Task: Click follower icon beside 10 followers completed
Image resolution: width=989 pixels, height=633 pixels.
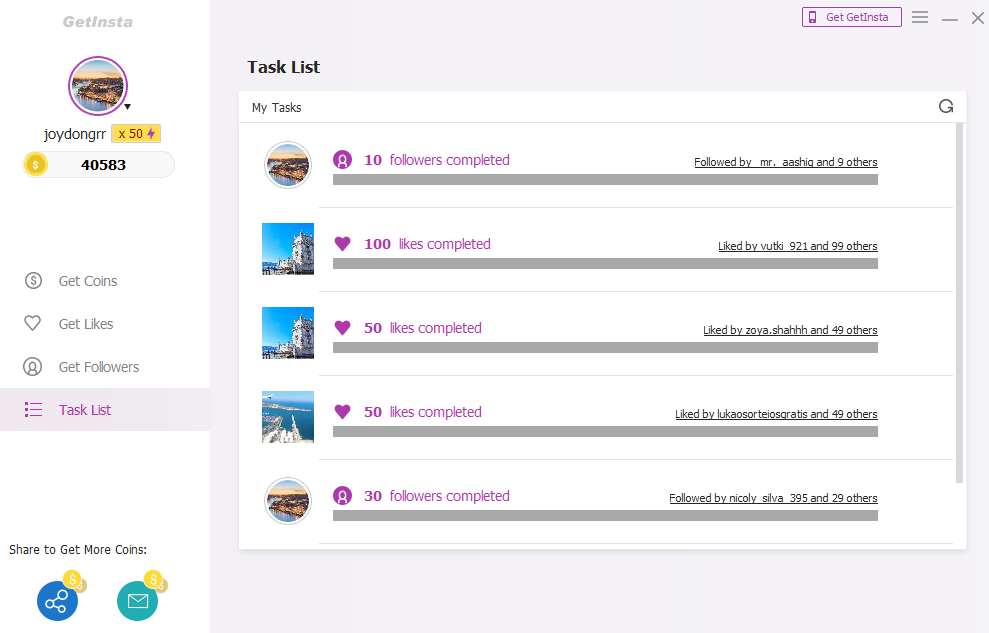Action: [342, 160]
